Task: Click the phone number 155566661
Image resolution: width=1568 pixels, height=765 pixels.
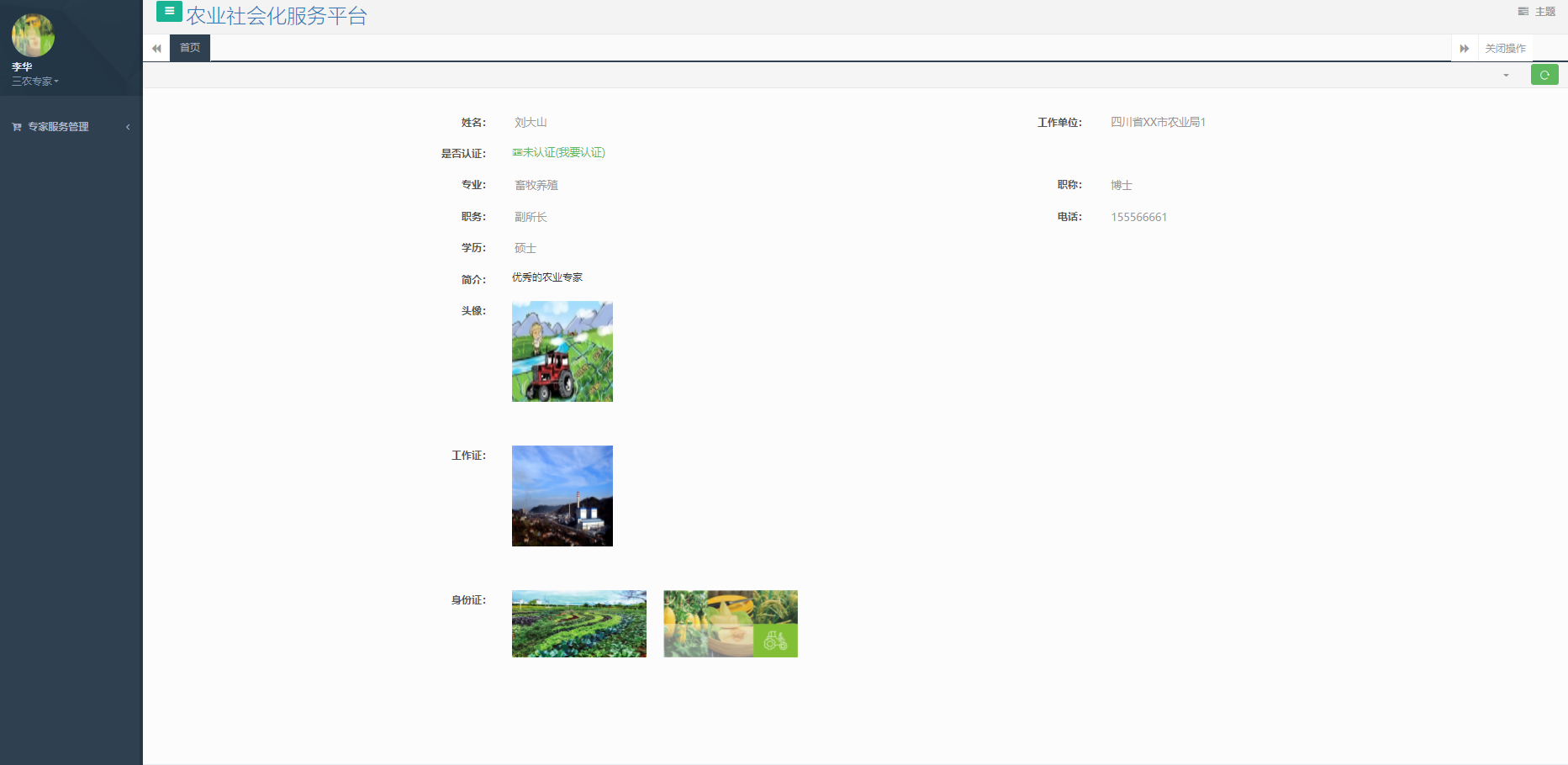Action: [1138, 217]
